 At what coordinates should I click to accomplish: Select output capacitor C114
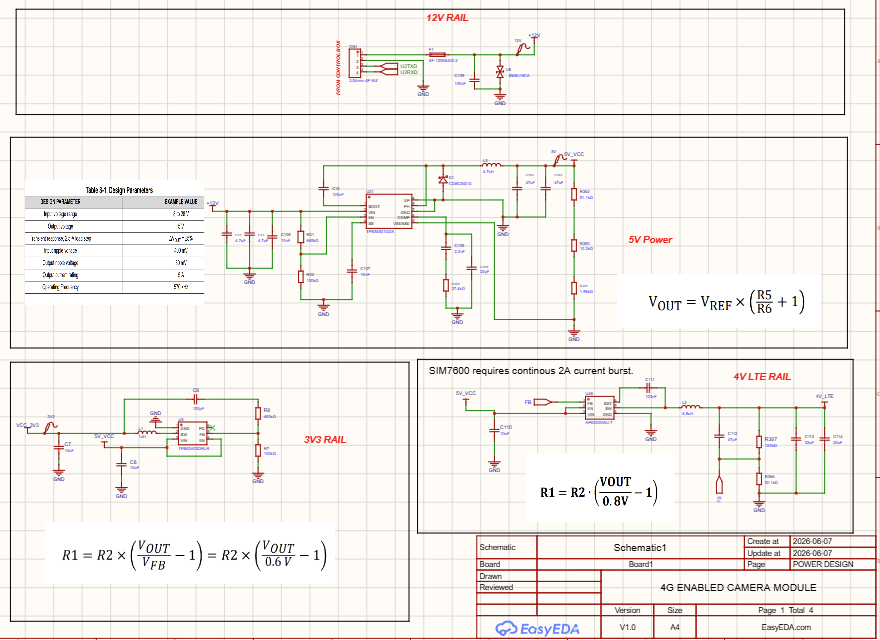point(824,438)
